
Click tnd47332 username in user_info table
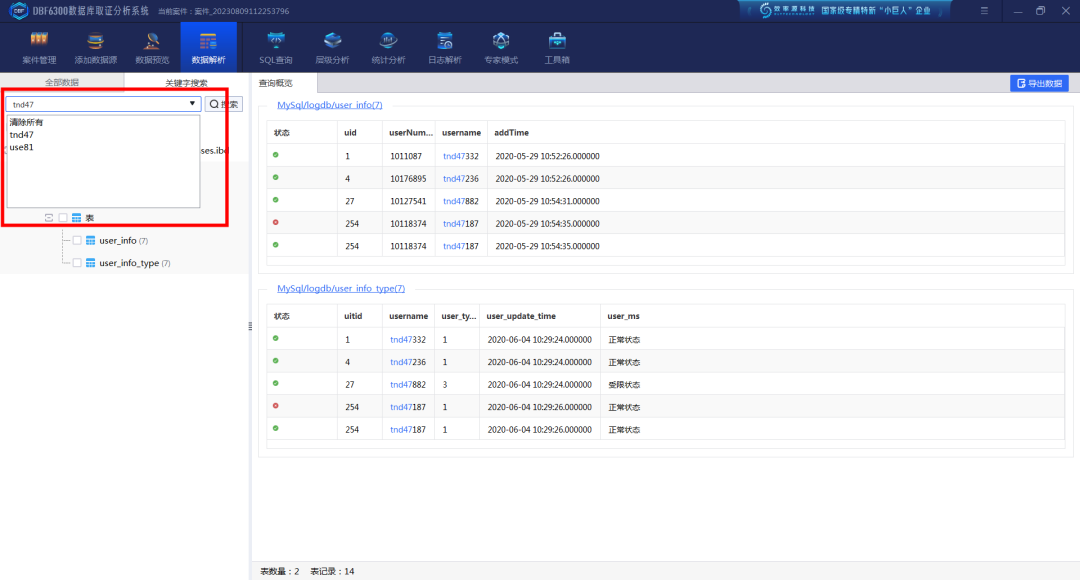coord(460,156)
